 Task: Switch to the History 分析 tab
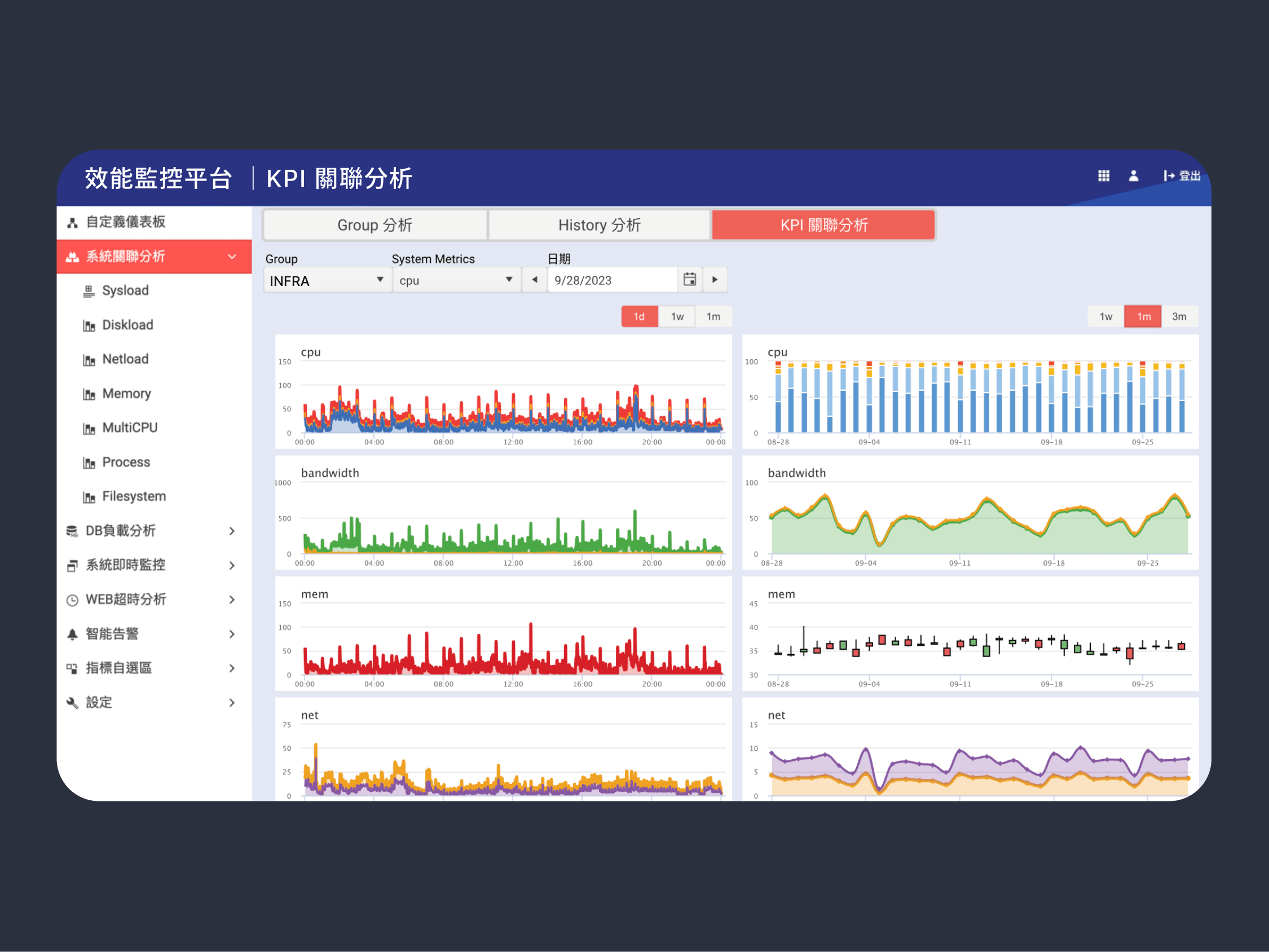coord(599,225)
